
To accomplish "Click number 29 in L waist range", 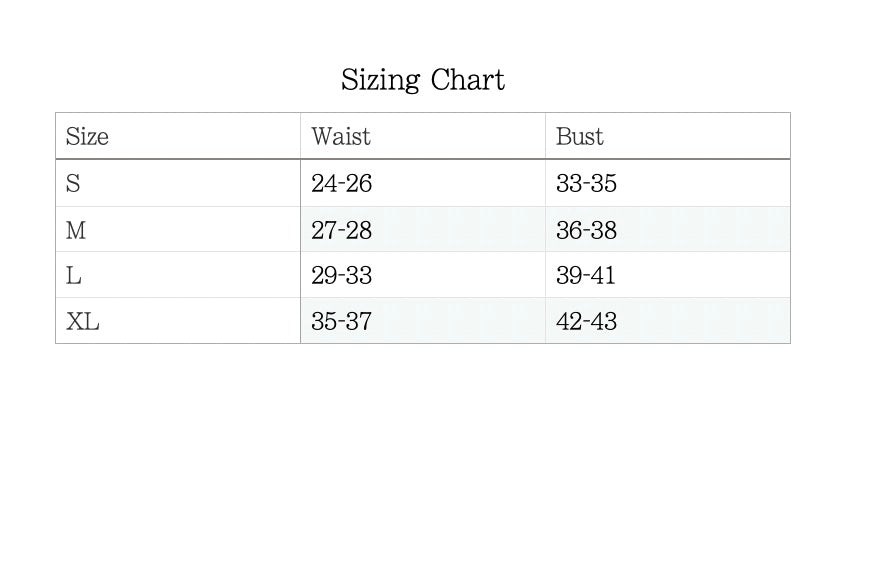I will point(323,276).
